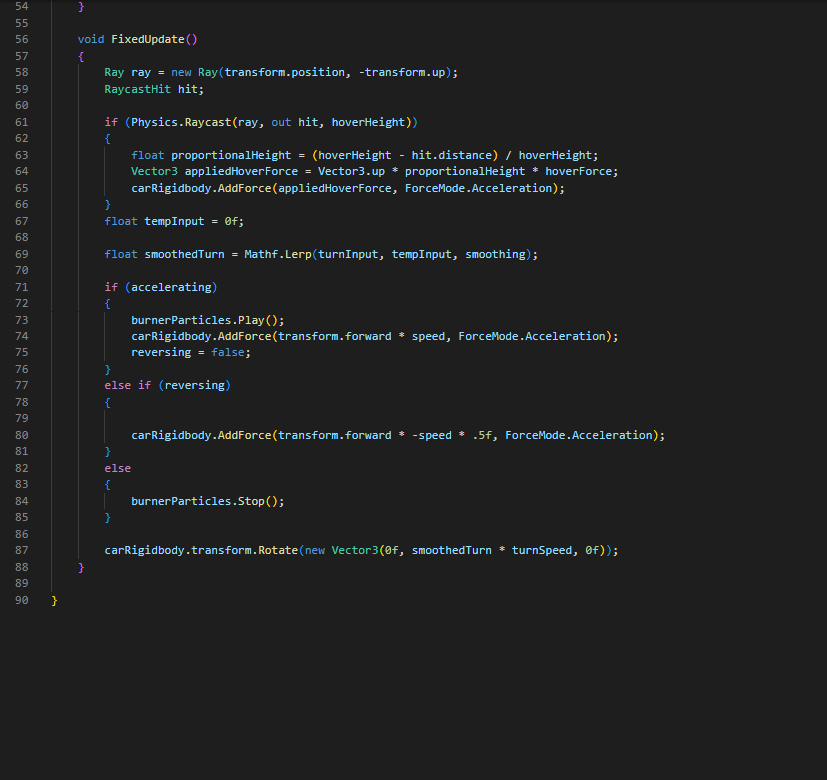Click reversing in the else-if condition
Viewport: 827px width, 780px height.
click(197, 386)
